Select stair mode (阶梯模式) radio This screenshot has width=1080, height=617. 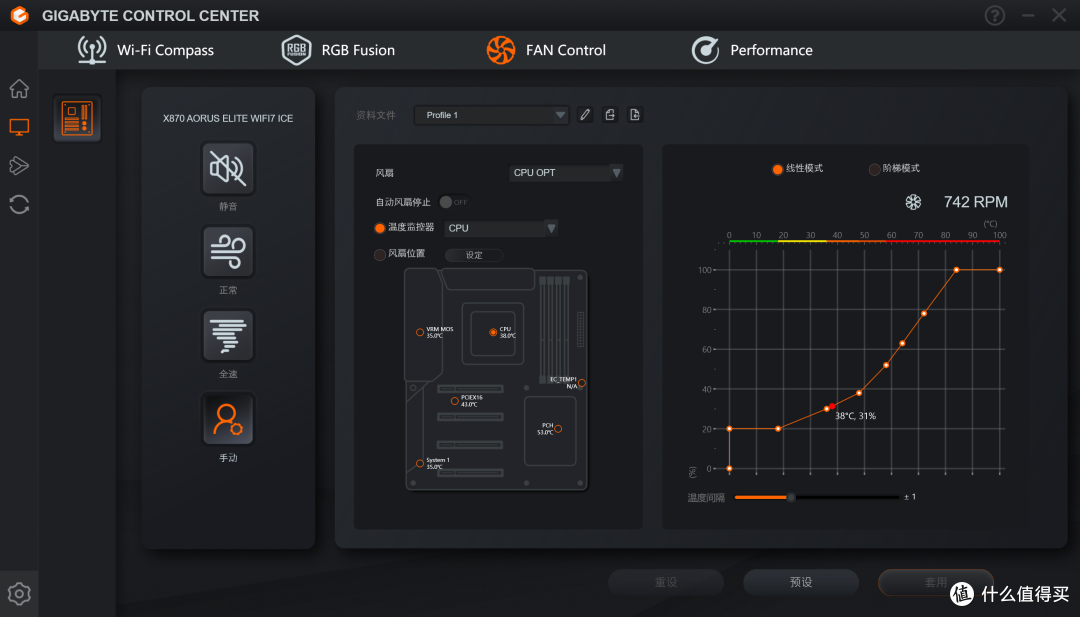874,169
